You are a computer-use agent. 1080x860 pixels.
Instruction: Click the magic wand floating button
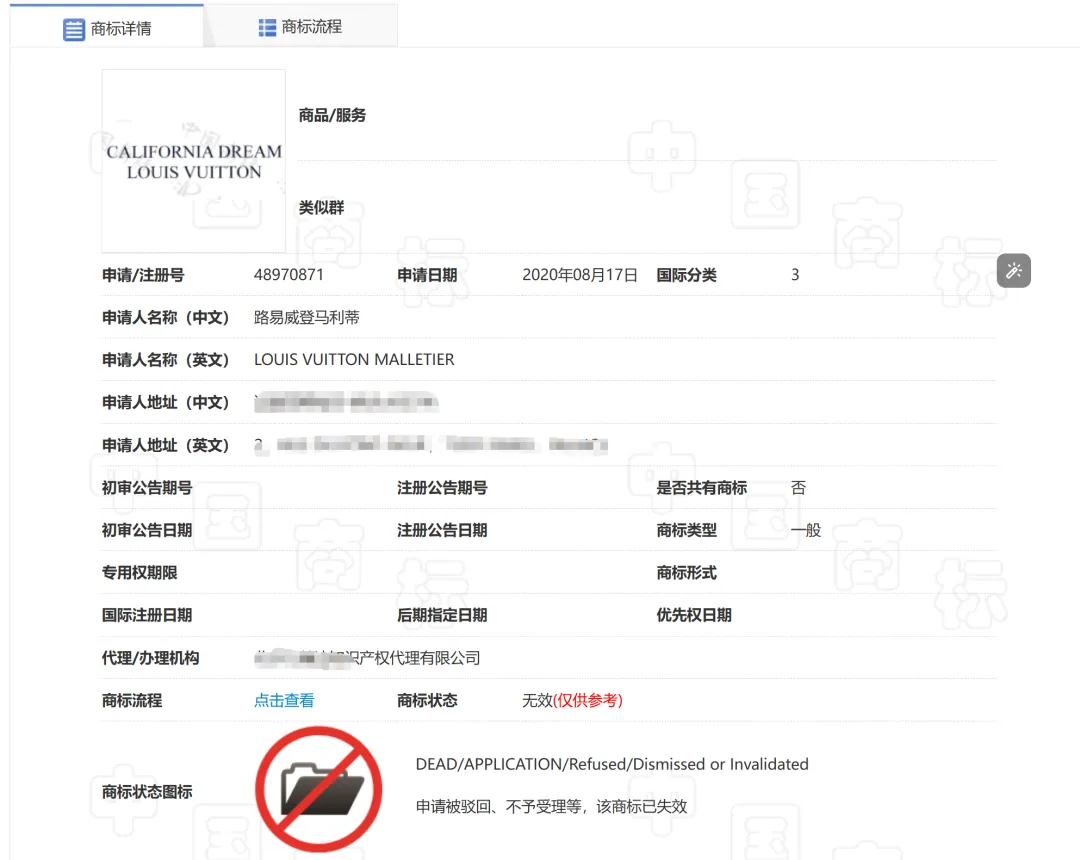click(x=1013, y=271)
